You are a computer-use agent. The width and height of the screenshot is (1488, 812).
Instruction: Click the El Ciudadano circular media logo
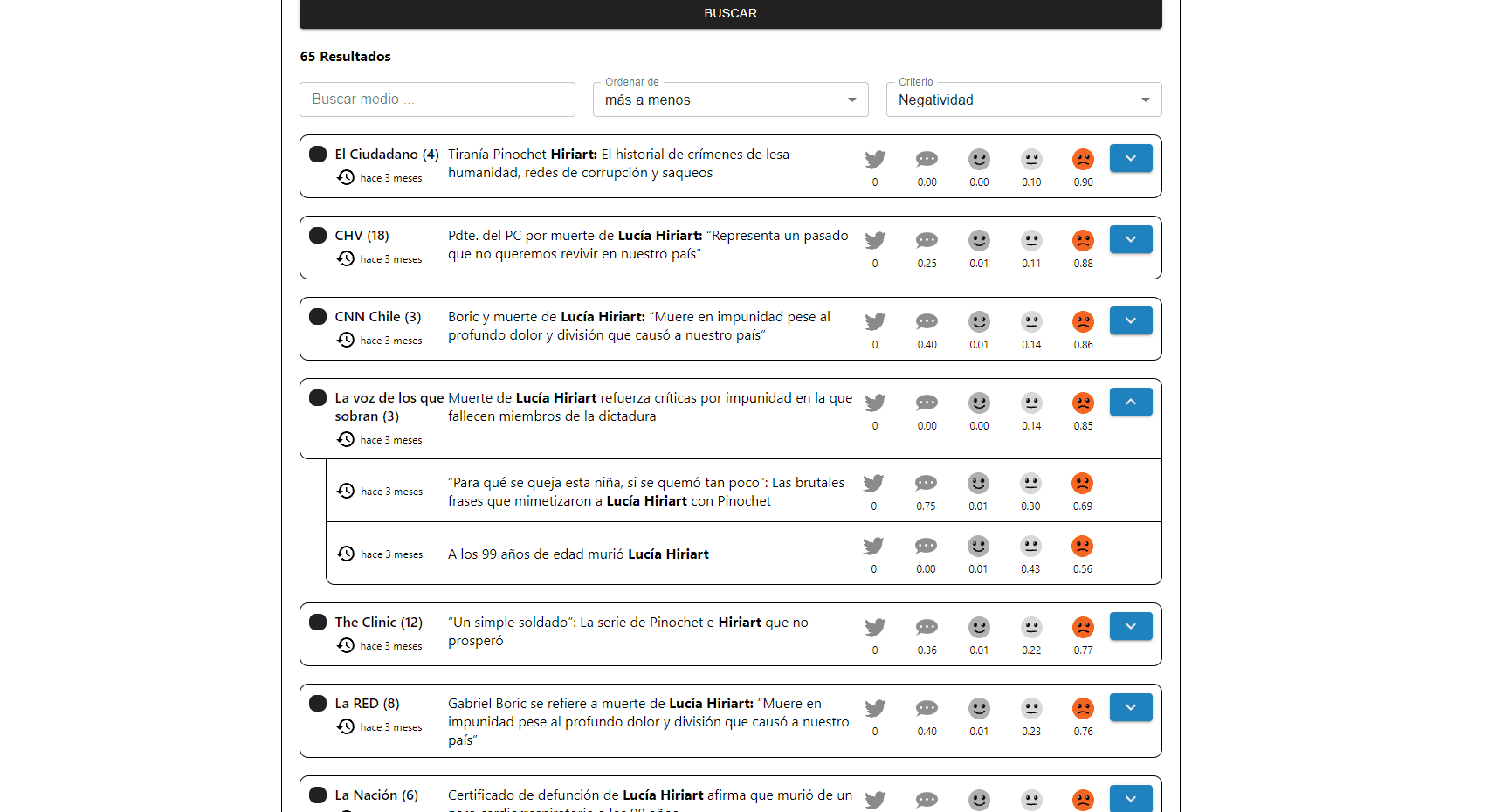pos(318,154)
